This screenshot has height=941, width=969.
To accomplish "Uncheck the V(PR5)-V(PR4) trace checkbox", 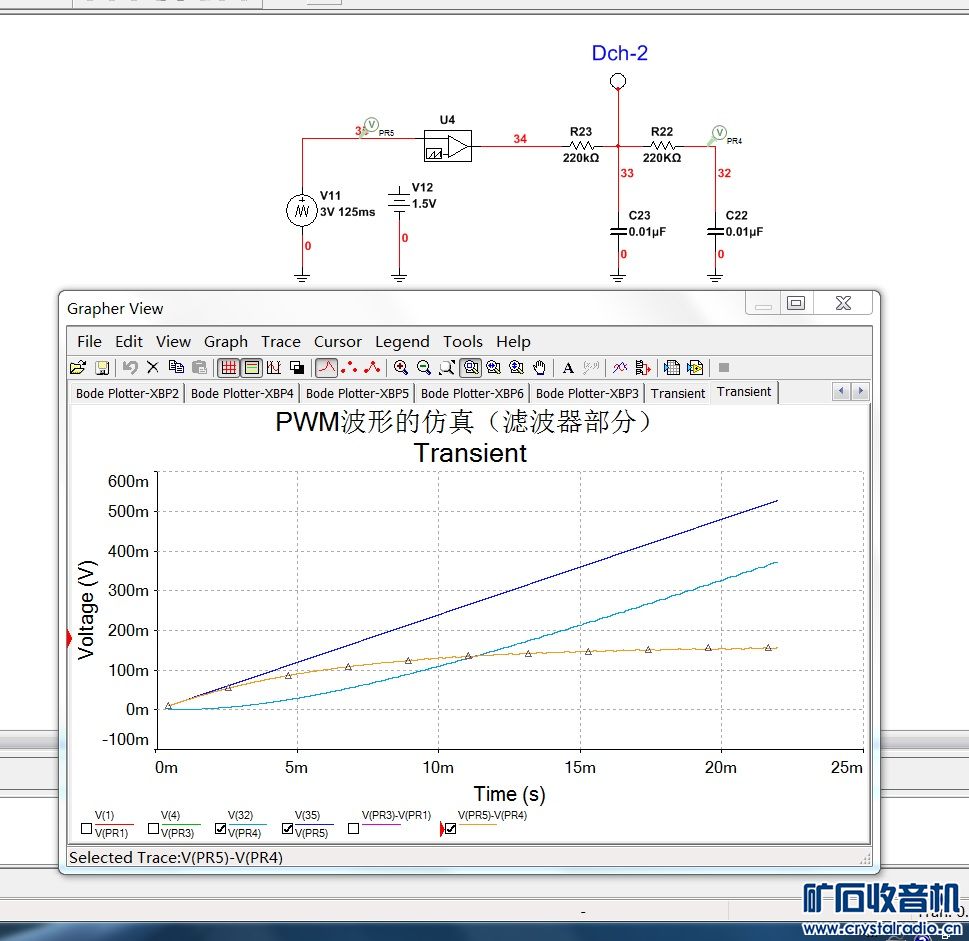I will pos(451,829).
